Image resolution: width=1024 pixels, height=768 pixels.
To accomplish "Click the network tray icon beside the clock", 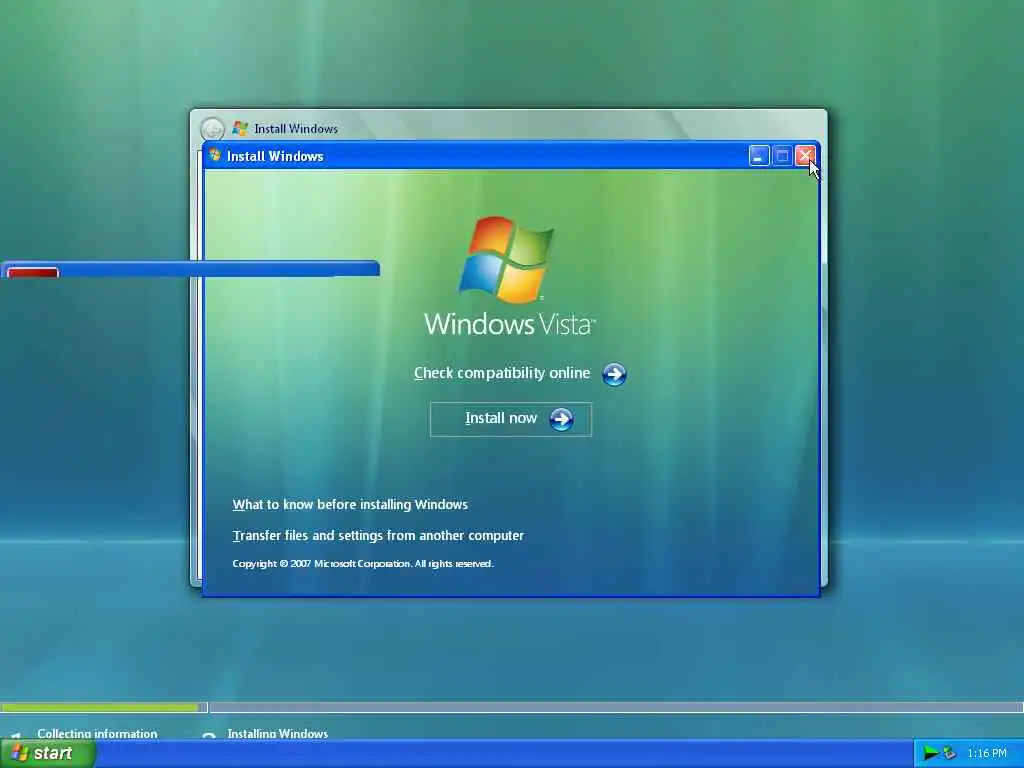I will pos(949,754).
